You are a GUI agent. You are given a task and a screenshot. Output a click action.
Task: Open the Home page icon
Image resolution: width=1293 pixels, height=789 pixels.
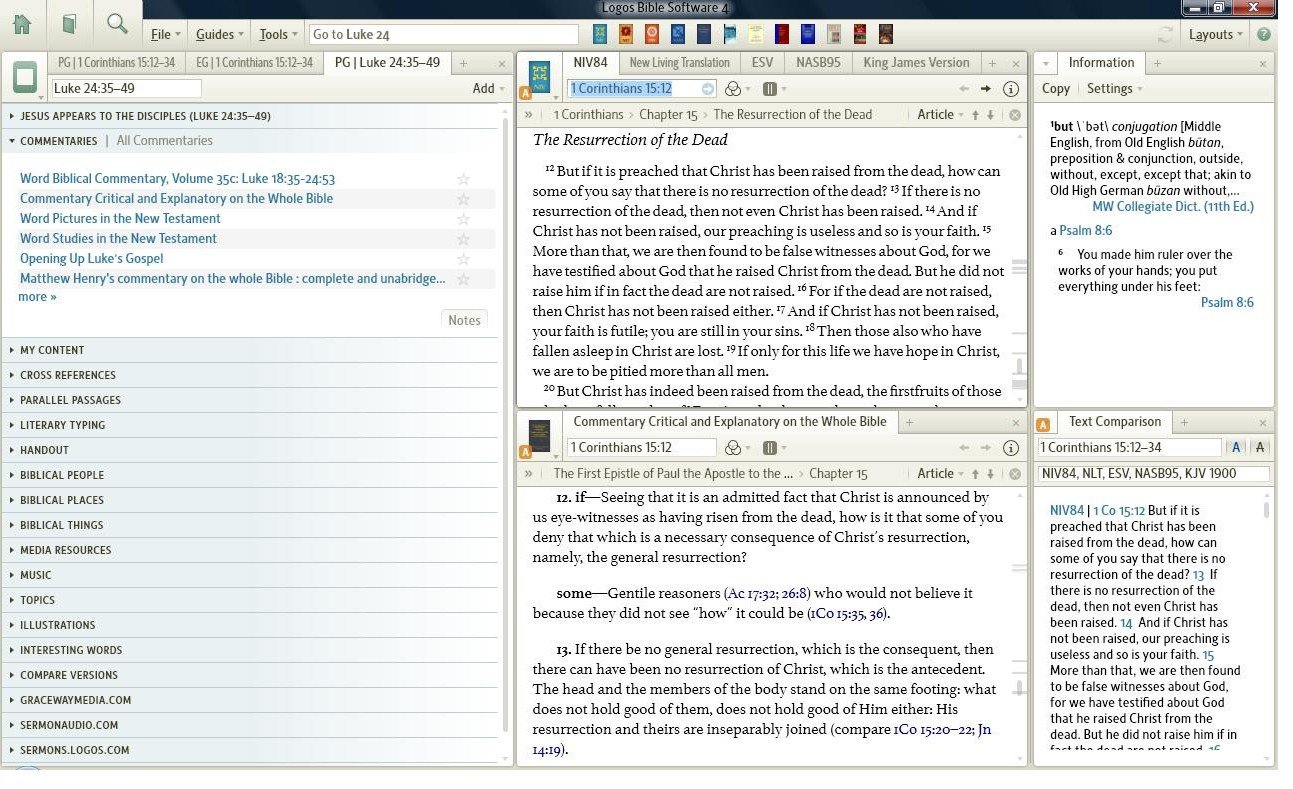click(x=22, y=25)
